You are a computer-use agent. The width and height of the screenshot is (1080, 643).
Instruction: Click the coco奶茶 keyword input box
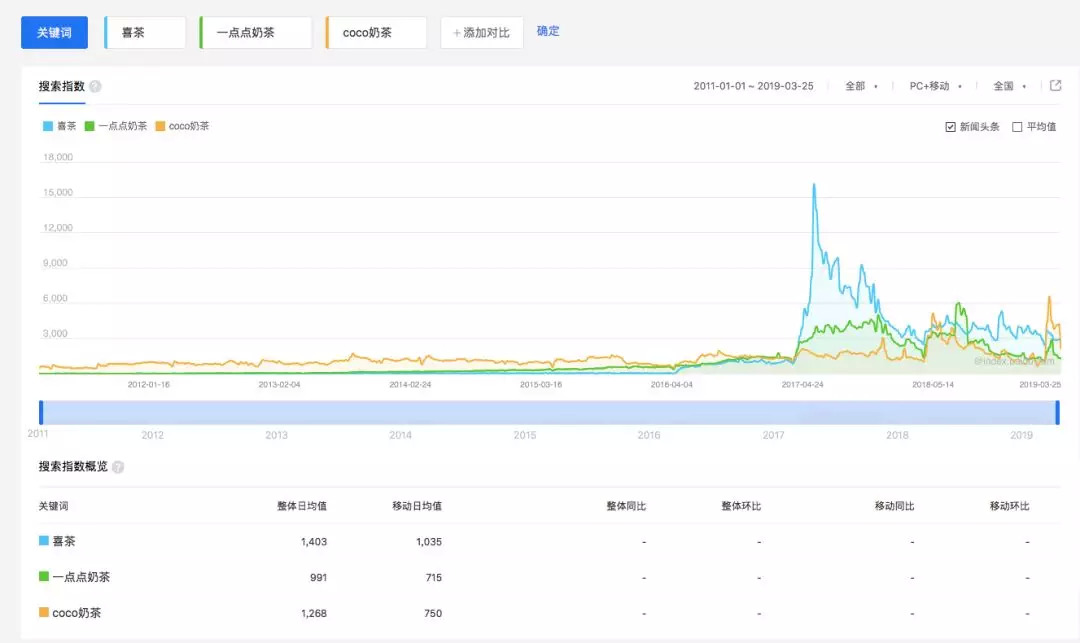click(x=377, y=32)
